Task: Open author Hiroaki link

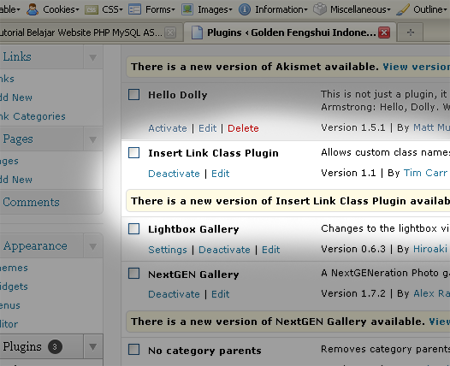Action: [430, 249]
